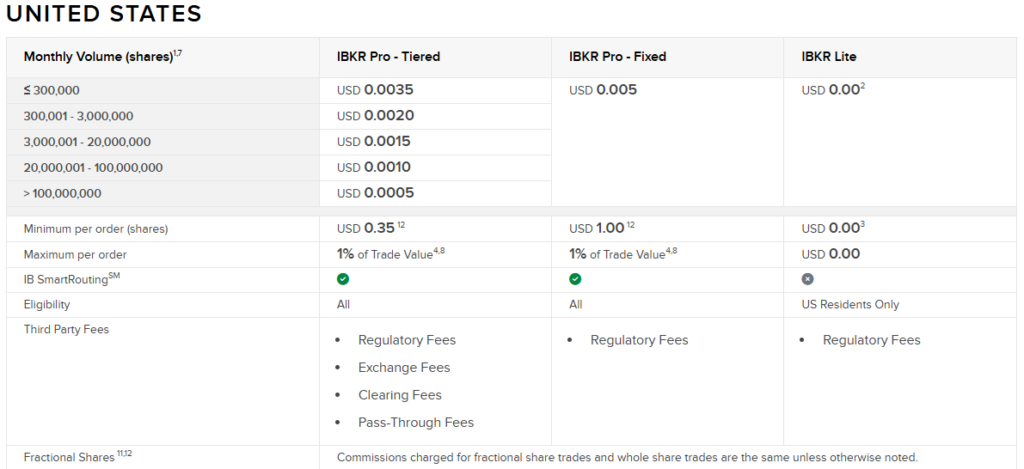Screen dimensions: 1024x469
Task: Click the > 100,000,000 volume tier
Action: [63, 193]
